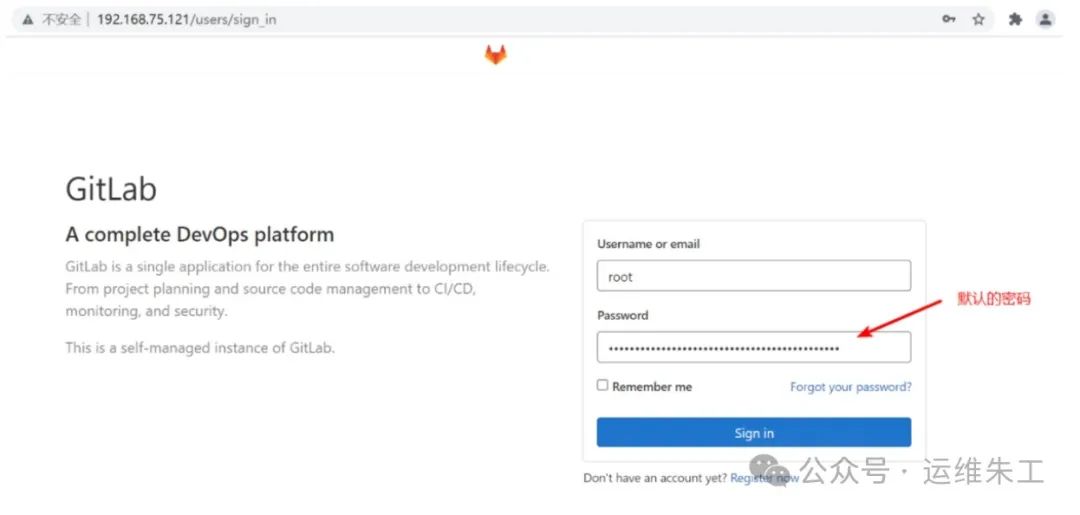Focus the Username or email field
The width and height of the screenshot is (1080, 515).
point(754,275)
